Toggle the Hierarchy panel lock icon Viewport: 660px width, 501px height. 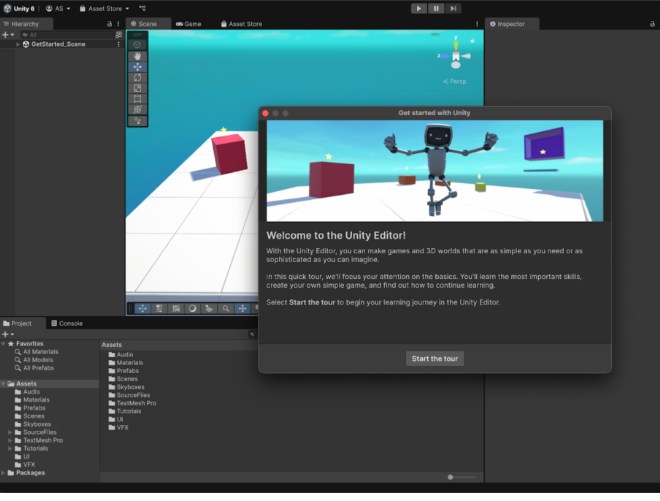(x=109, y=24)
